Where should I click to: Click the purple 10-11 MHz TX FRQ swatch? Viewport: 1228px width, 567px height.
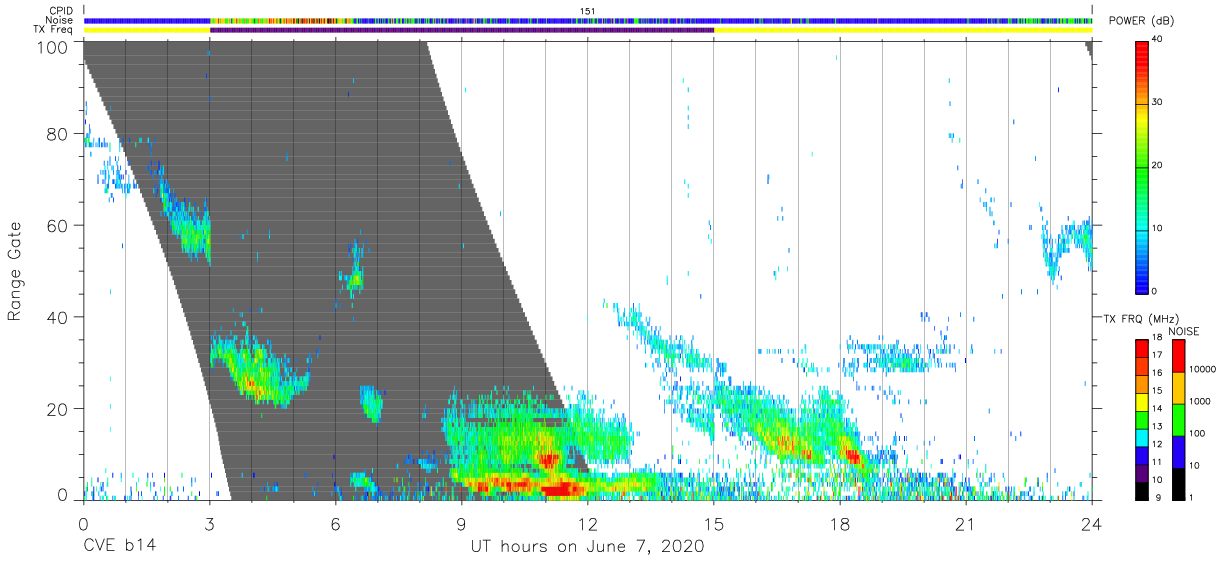tap(1141, 473)
